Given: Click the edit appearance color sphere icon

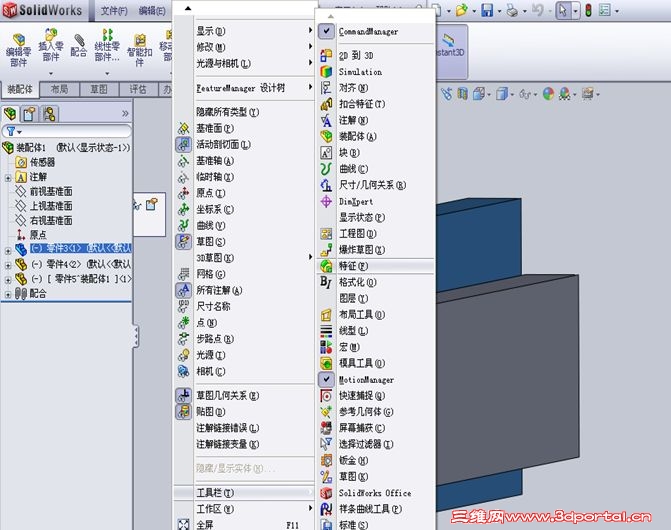Looking at the screenshot, I should [548, 94].
